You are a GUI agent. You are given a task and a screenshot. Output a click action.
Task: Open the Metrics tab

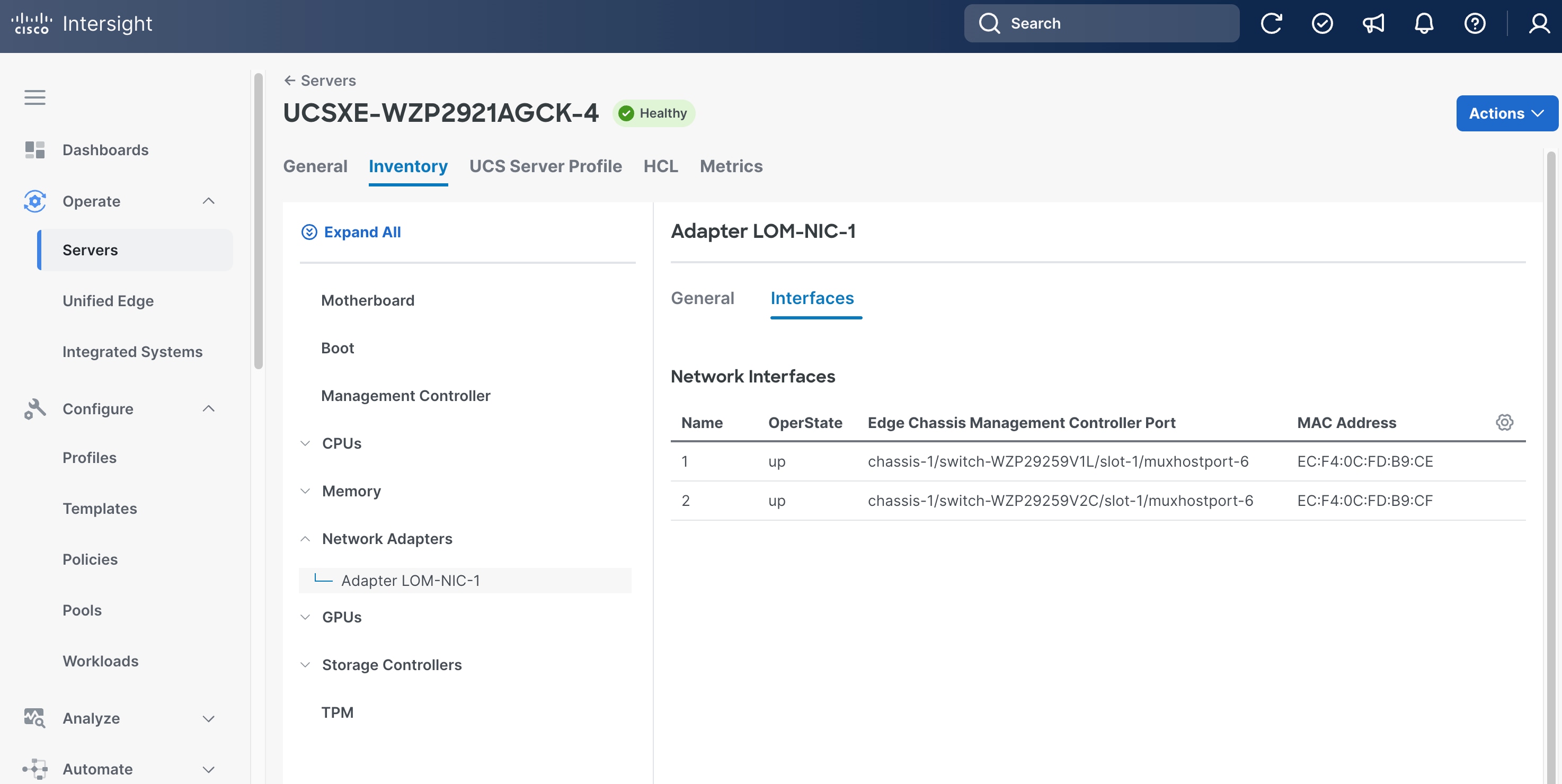coord(731,166)
